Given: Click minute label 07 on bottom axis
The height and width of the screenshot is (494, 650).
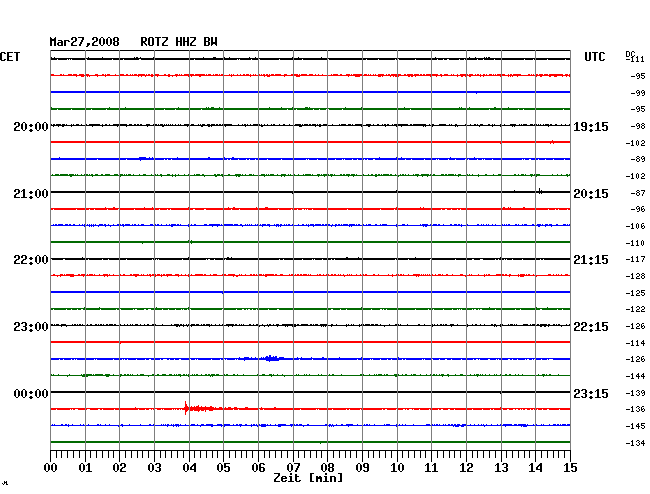Looking at the screenshot, I should click(293, 467).
